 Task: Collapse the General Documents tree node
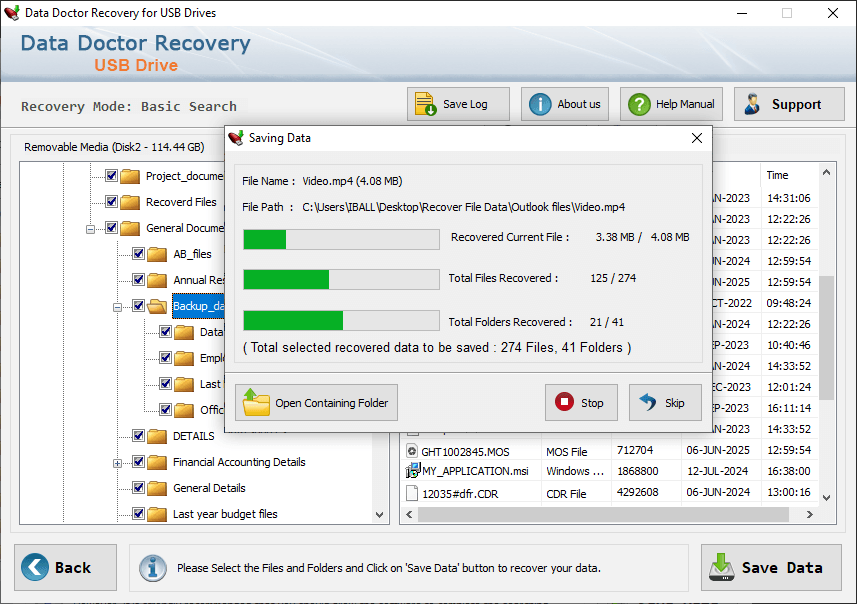(x=90, y=229)
